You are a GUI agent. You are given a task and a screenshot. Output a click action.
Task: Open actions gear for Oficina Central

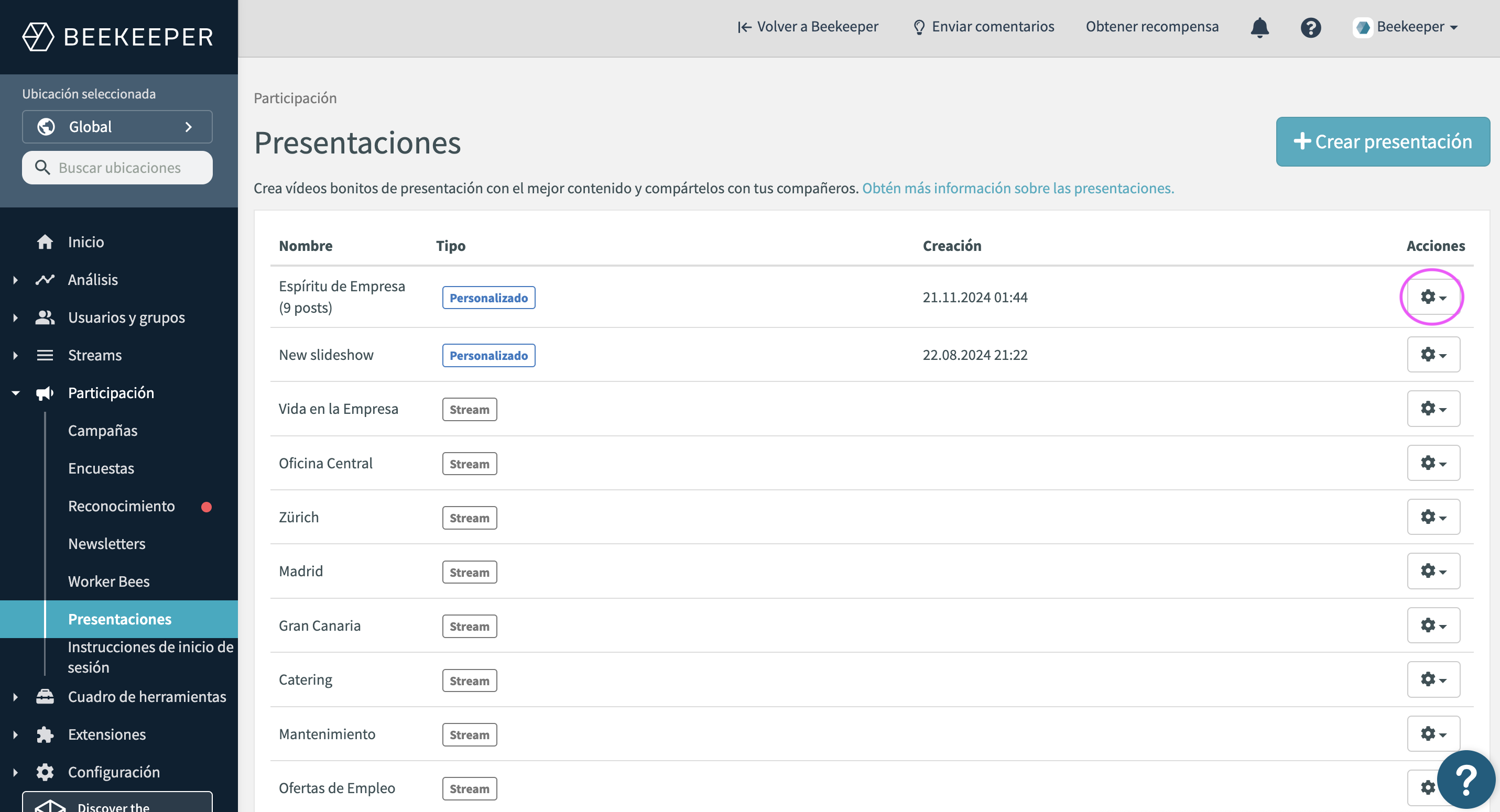[x=1433, y=463]
